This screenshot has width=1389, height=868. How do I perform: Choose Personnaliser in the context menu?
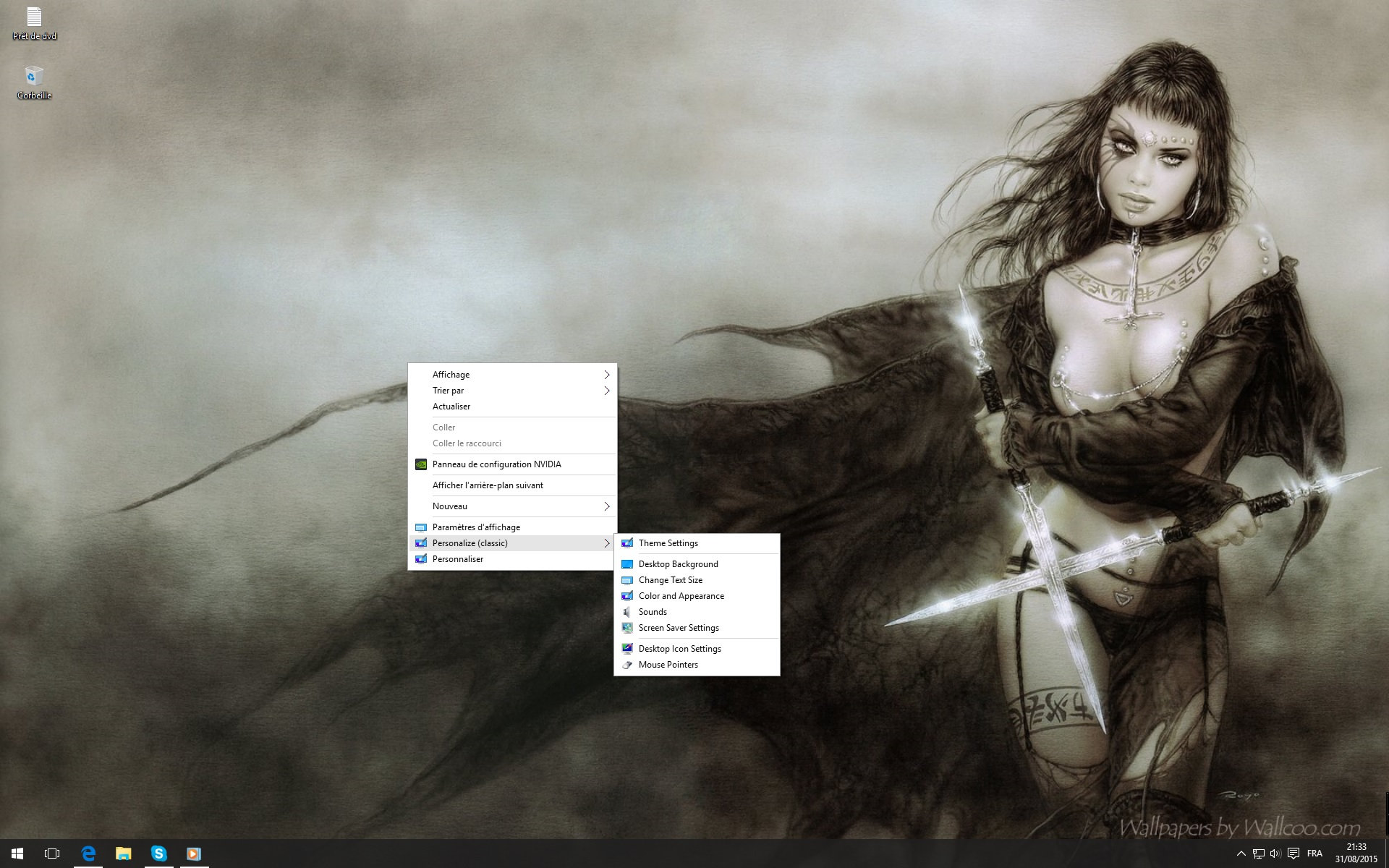512,559
